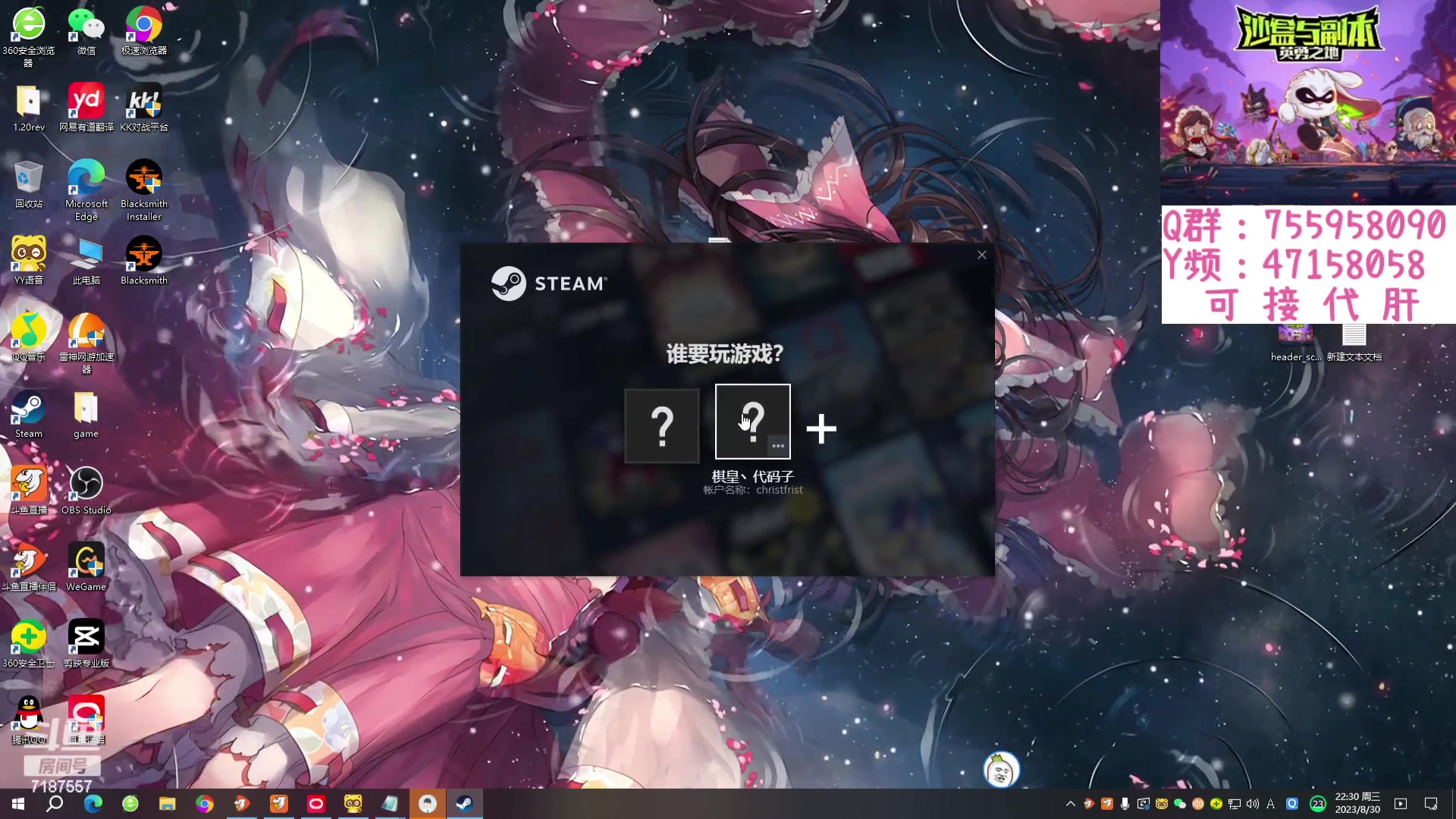Open volume speaker in system tray
This screenshot has height=819, width=1456.
pos(1253,804)
